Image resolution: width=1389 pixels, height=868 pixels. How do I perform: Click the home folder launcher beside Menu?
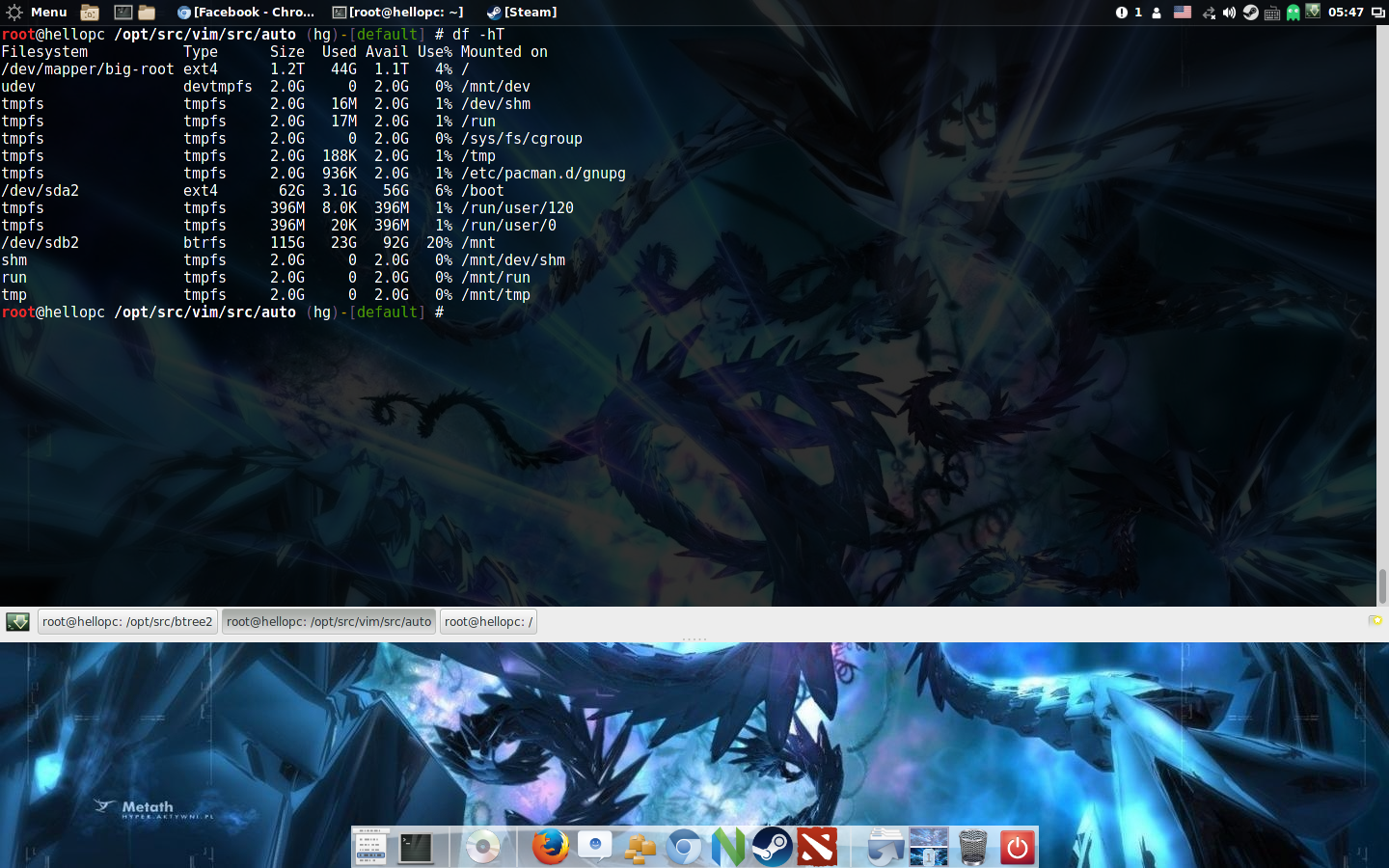tap(90, 13)
